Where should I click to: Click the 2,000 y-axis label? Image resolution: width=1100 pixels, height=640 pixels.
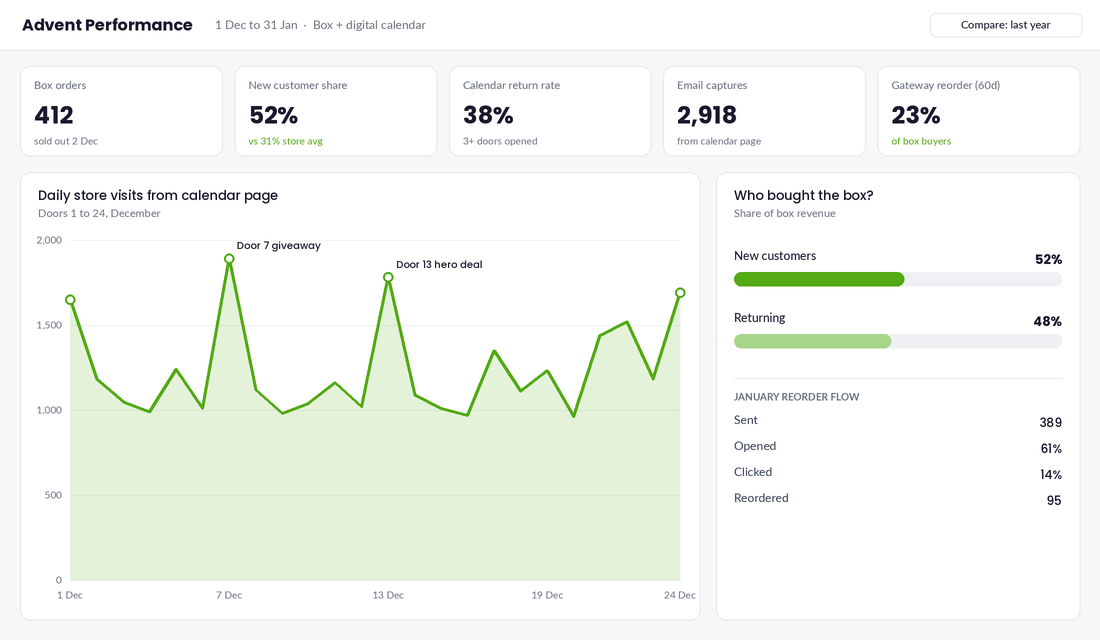coord(49,240)
